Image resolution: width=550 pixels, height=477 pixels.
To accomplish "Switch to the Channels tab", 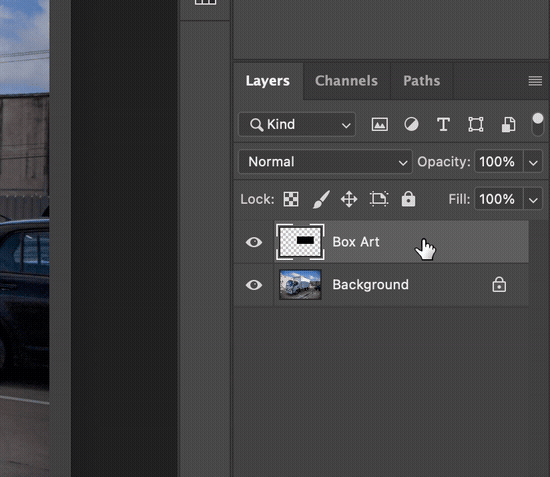I will tap(346, 81).
